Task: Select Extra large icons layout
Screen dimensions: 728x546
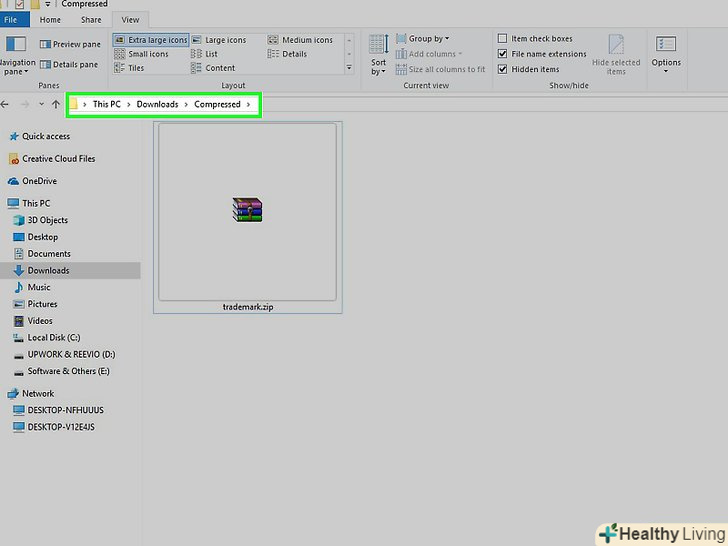Action: point(151,40)
